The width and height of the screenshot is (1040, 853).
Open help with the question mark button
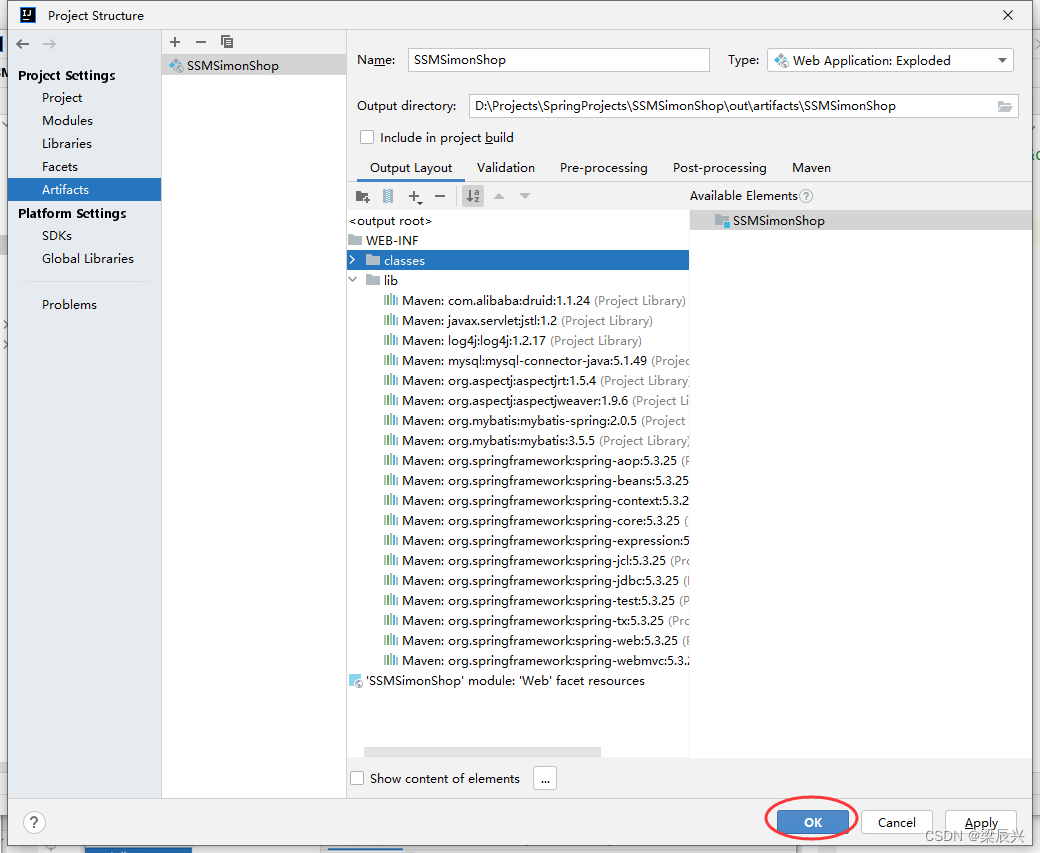click(34, 822)
